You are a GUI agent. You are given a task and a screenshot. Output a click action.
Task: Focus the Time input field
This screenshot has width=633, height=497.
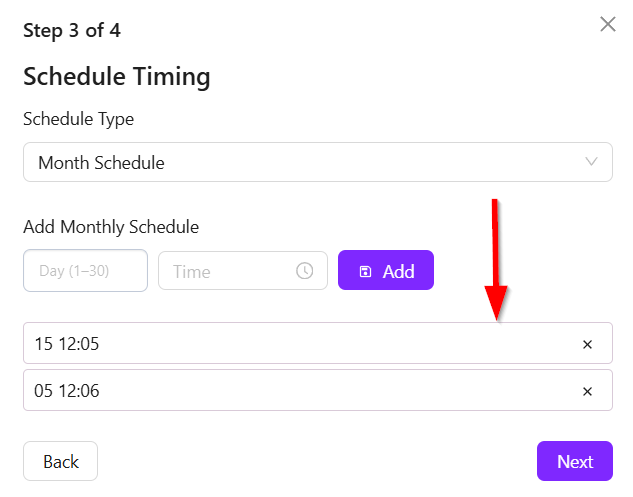pos(230,271)
